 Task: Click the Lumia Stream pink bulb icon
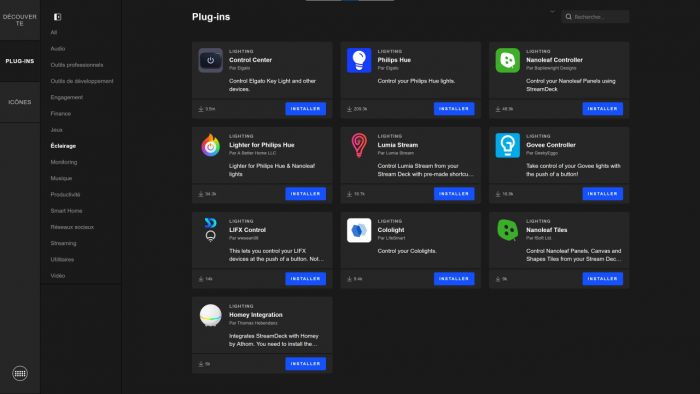(x=359, y=145)
